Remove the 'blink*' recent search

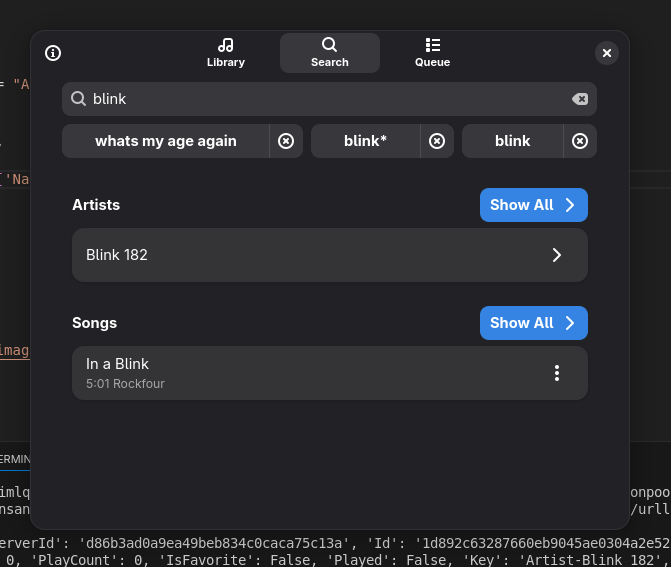(x=437, y=141)
